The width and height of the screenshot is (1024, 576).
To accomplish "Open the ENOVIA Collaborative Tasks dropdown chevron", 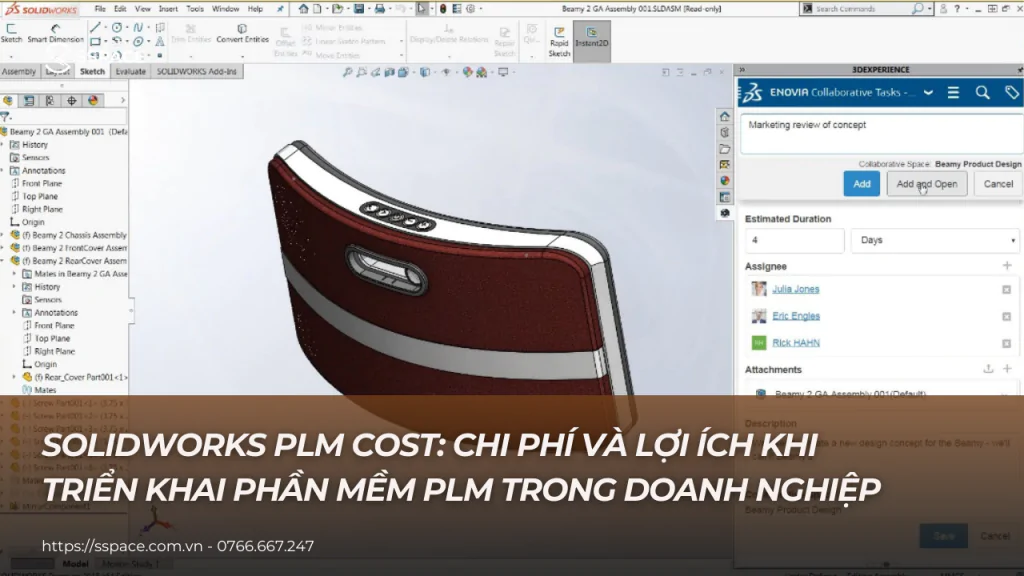I will click(x=928, y=93).
